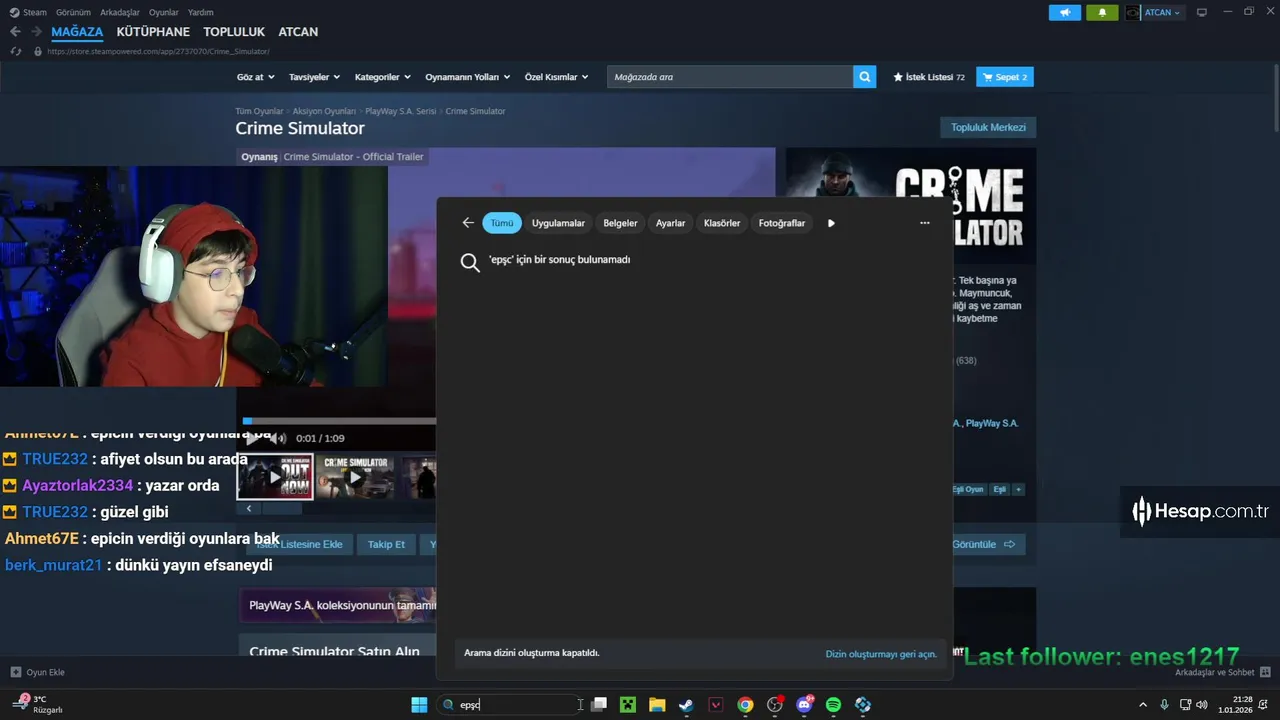The width and height of the screenshot is (1280, 720).
Task: Click the Steam announcements megaphone button
Action: [x=1065, y=12]
